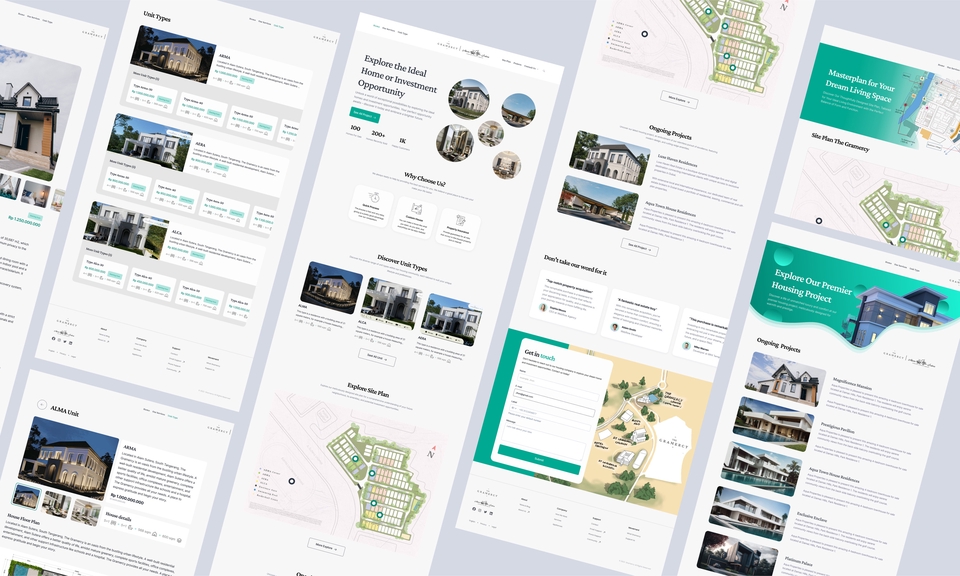Click See All Project below Ongoing Projects
The image size is (960, 576).
[x=640, y=247]
